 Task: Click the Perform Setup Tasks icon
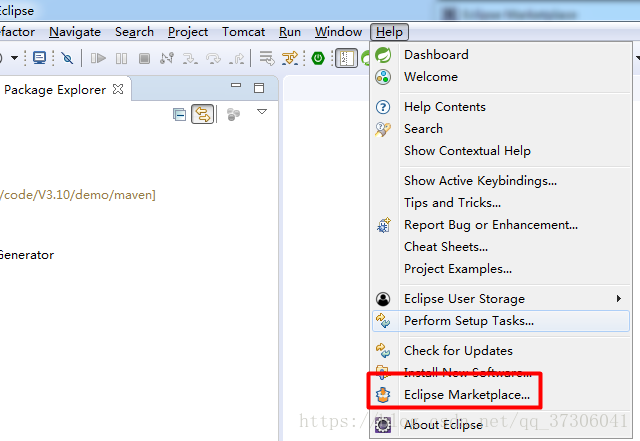[383, 321]
